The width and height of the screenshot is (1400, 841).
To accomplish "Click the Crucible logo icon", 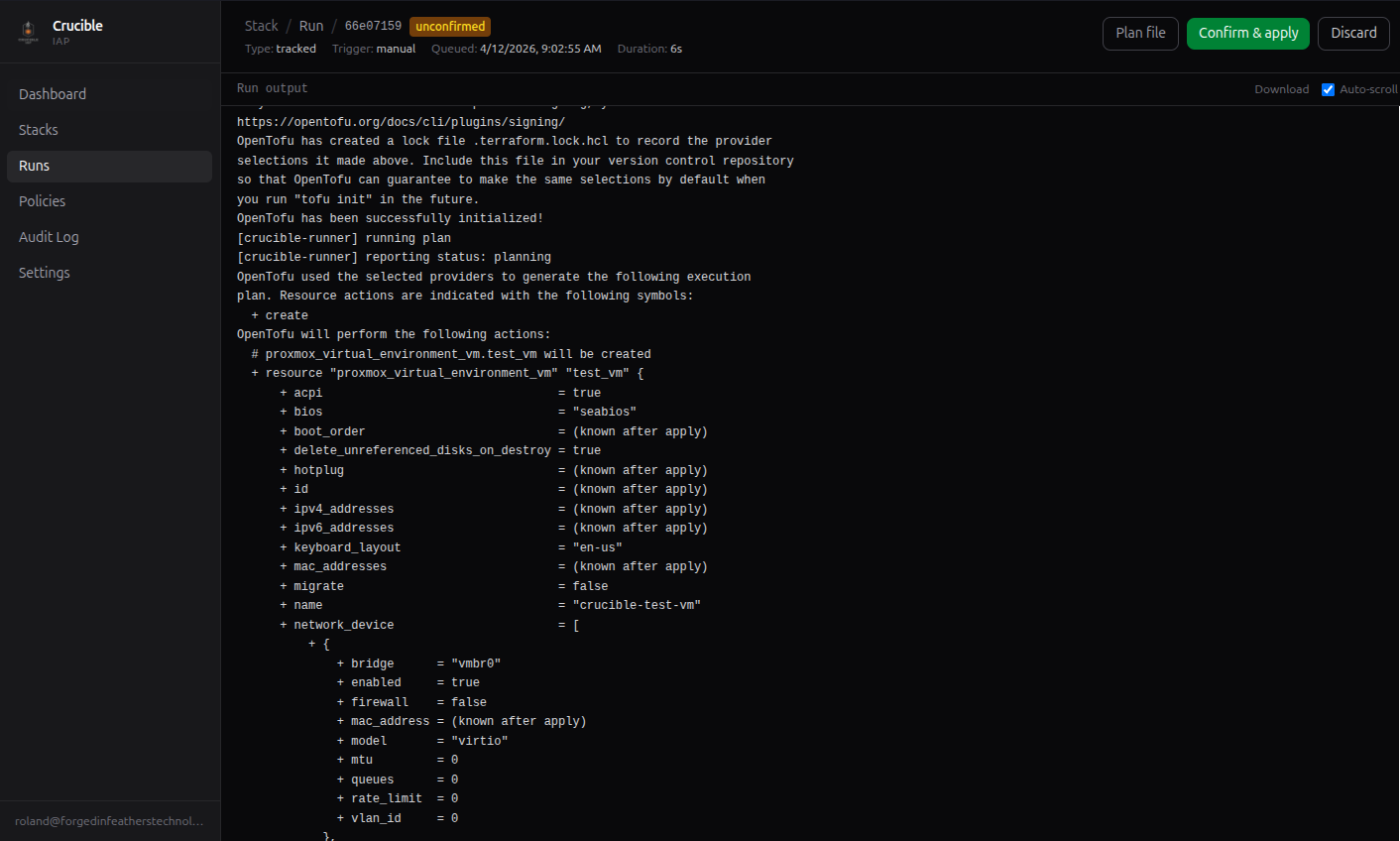I will [x=28, y=32].
